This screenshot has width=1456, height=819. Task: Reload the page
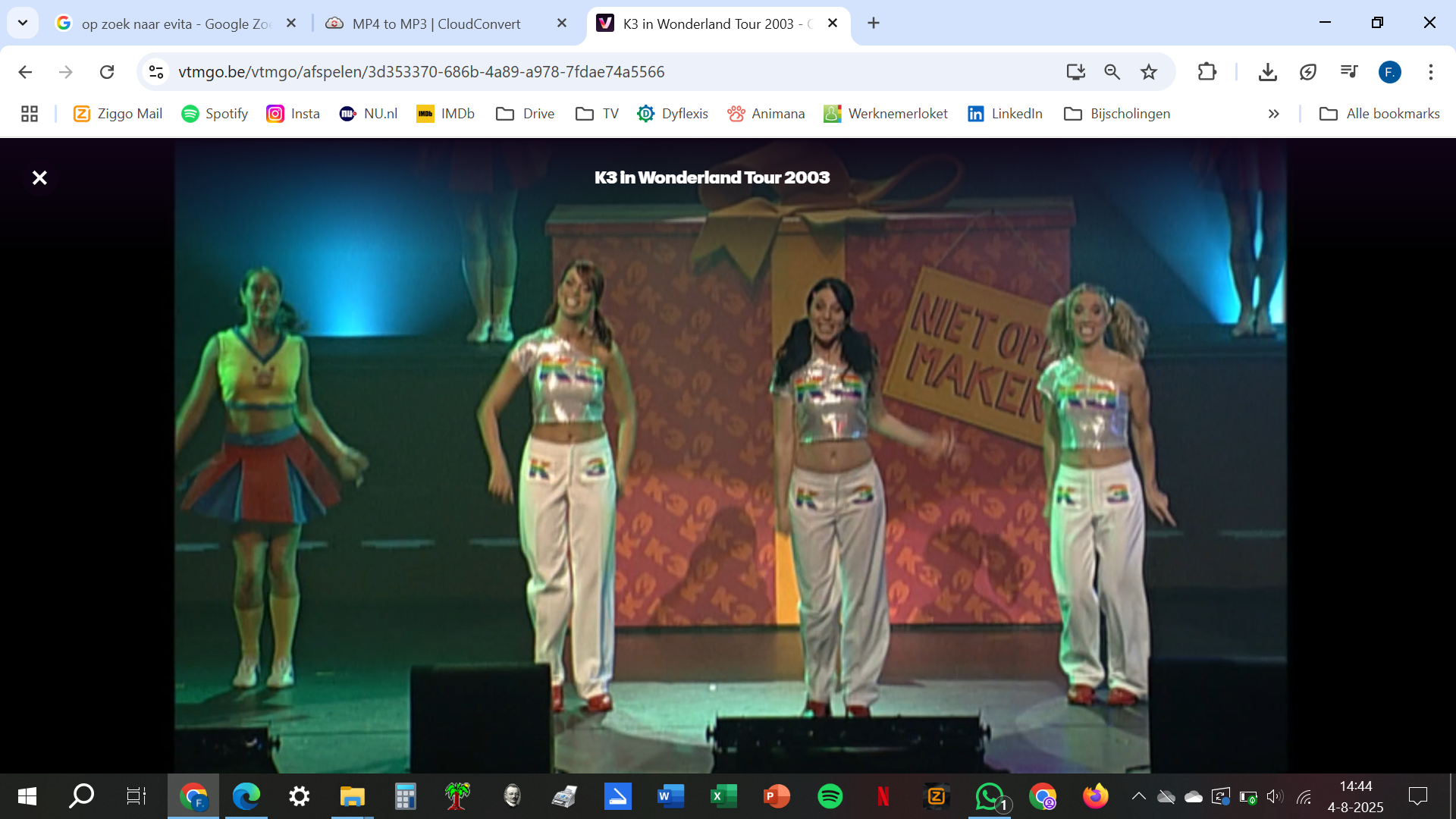(107, 72)
